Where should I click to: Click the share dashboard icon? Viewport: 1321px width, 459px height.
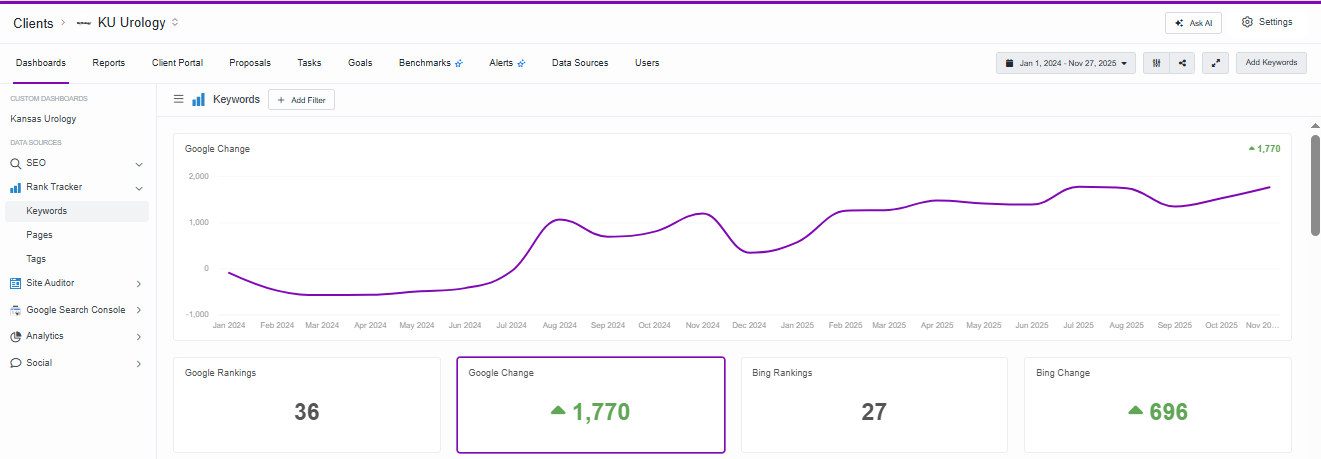pyautogui.click(x=1182, y=63)
